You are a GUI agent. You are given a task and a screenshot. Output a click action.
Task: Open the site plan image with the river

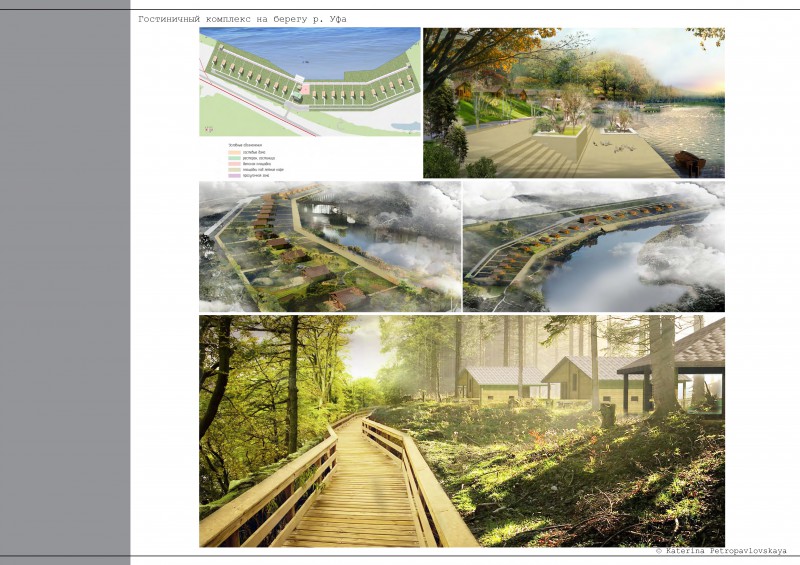[310, 82]
